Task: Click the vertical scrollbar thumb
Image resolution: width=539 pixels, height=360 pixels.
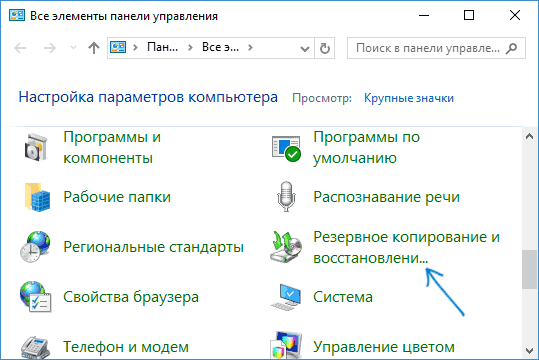Action: coord(529,270)
